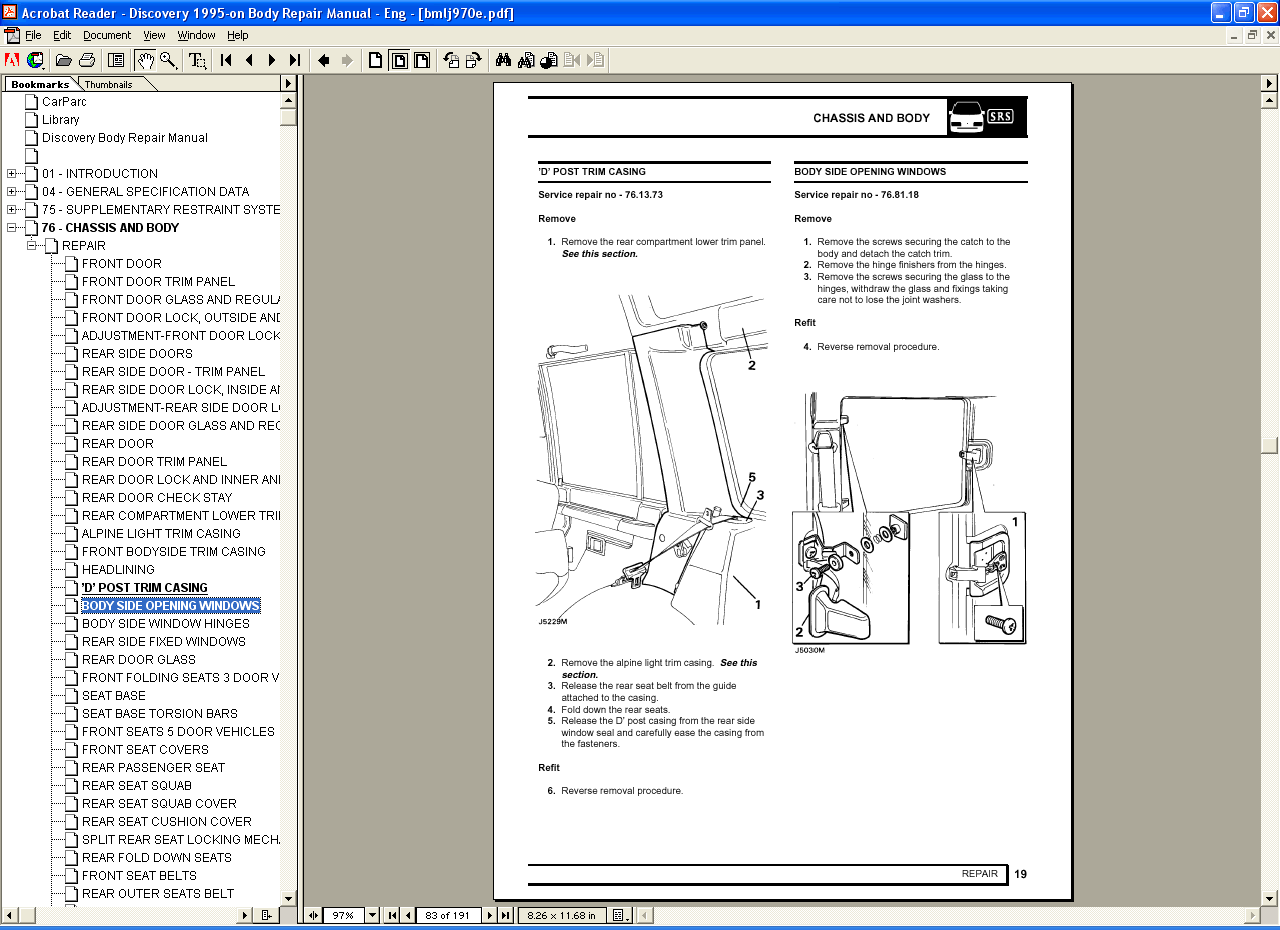Image resolution: width=1280 pixels, height=930 pixels.
Task: Collapse the REPAIR bookmark branch
Action: point(32,246)
